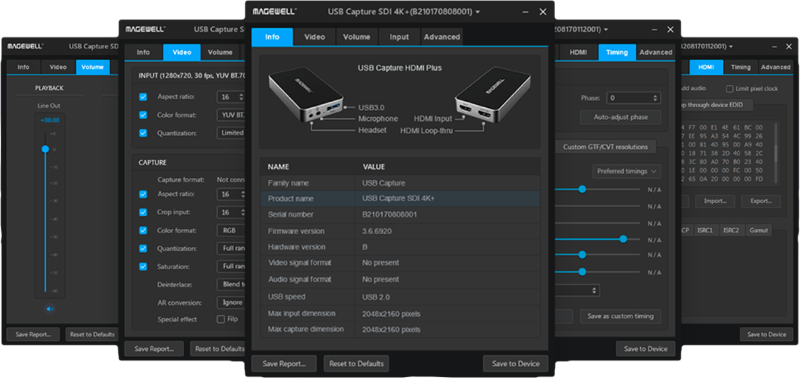The width and height of the screenshot is (800, 378).
Task: Switch to the Video tab in the front window
Action: click(x=315, y=37)
